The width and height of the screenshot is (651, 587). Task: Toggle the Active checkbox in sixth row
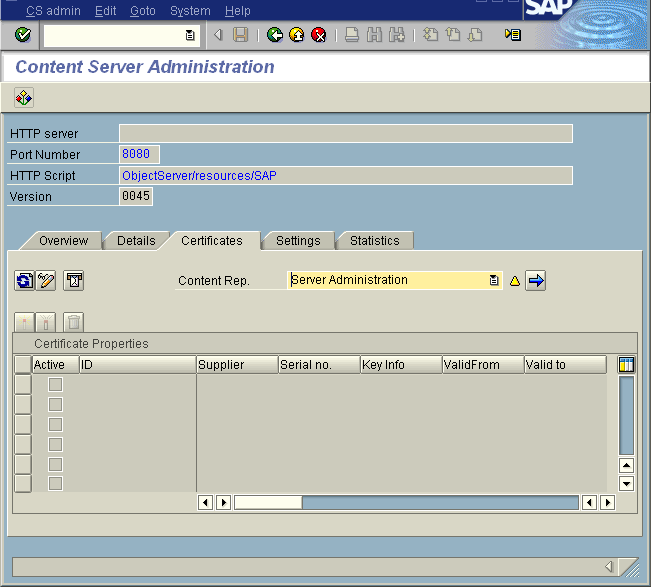[55, 484]
